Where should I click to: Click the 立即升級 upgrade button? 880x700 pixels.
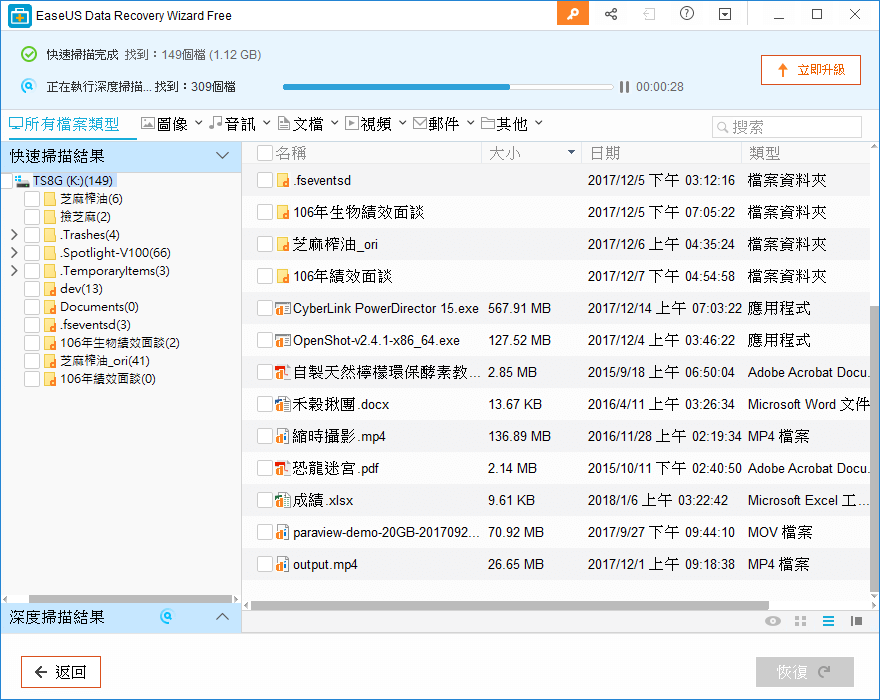[811, 70]
